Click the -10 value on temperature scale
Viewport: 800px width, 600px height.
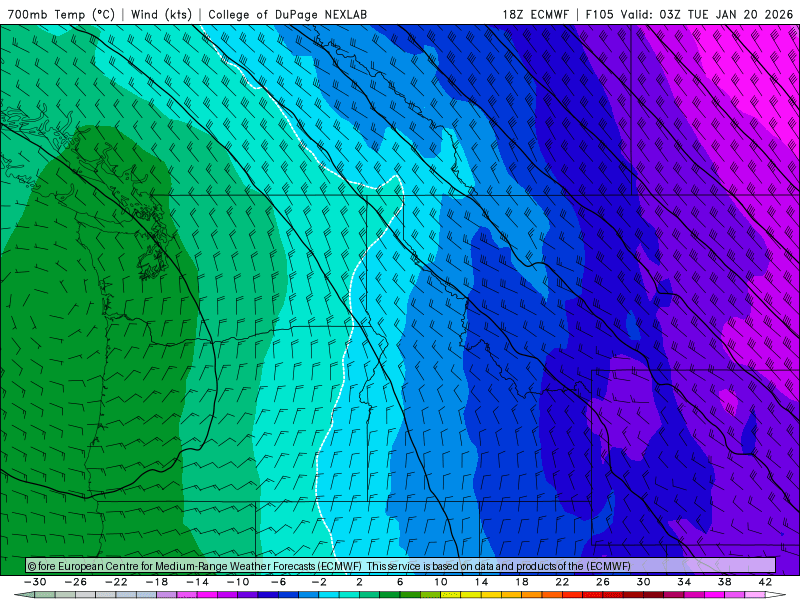[238, 582]
